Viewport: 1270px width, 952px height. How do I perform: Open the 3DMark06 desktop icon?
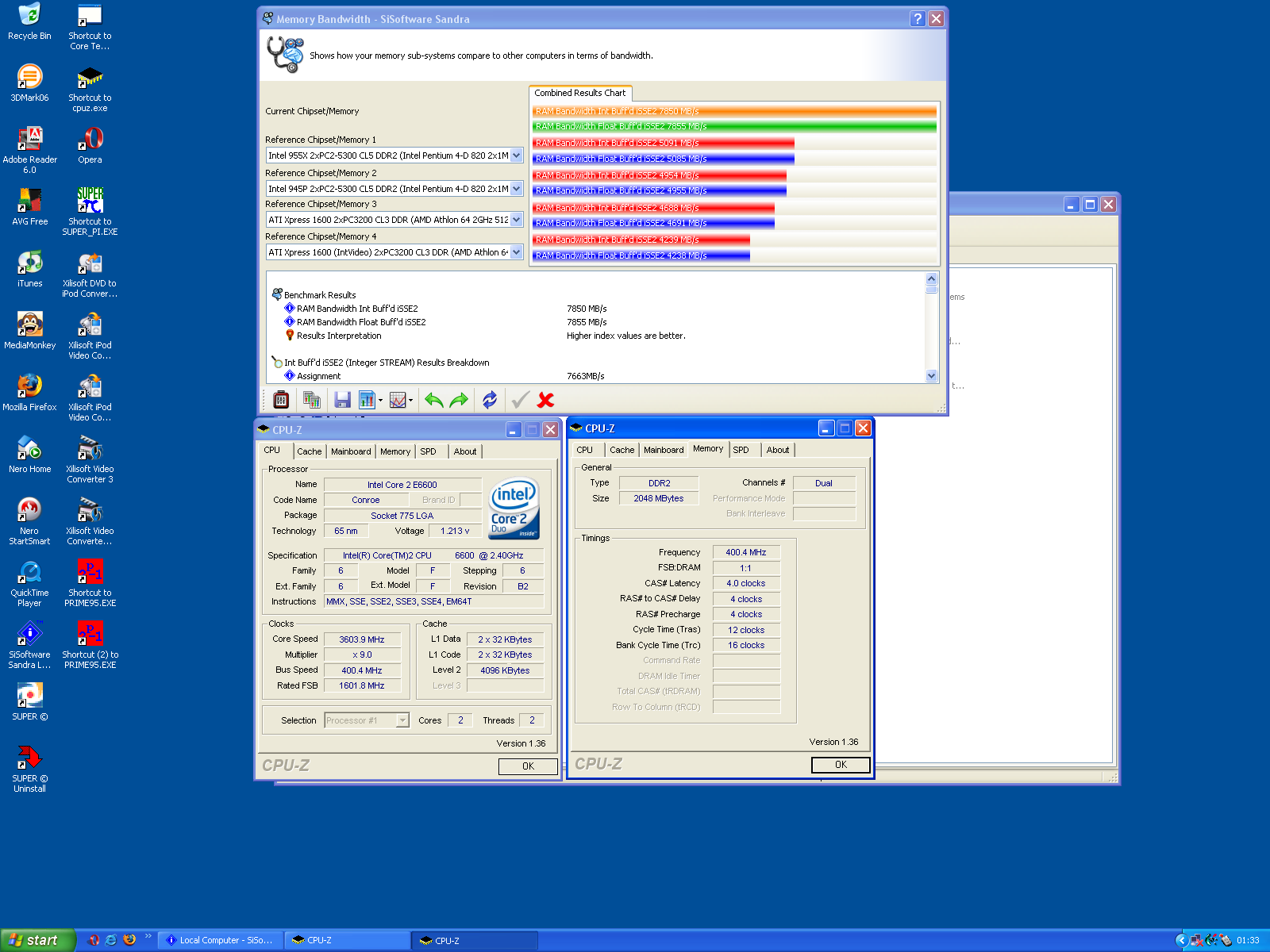coord(29,83)
